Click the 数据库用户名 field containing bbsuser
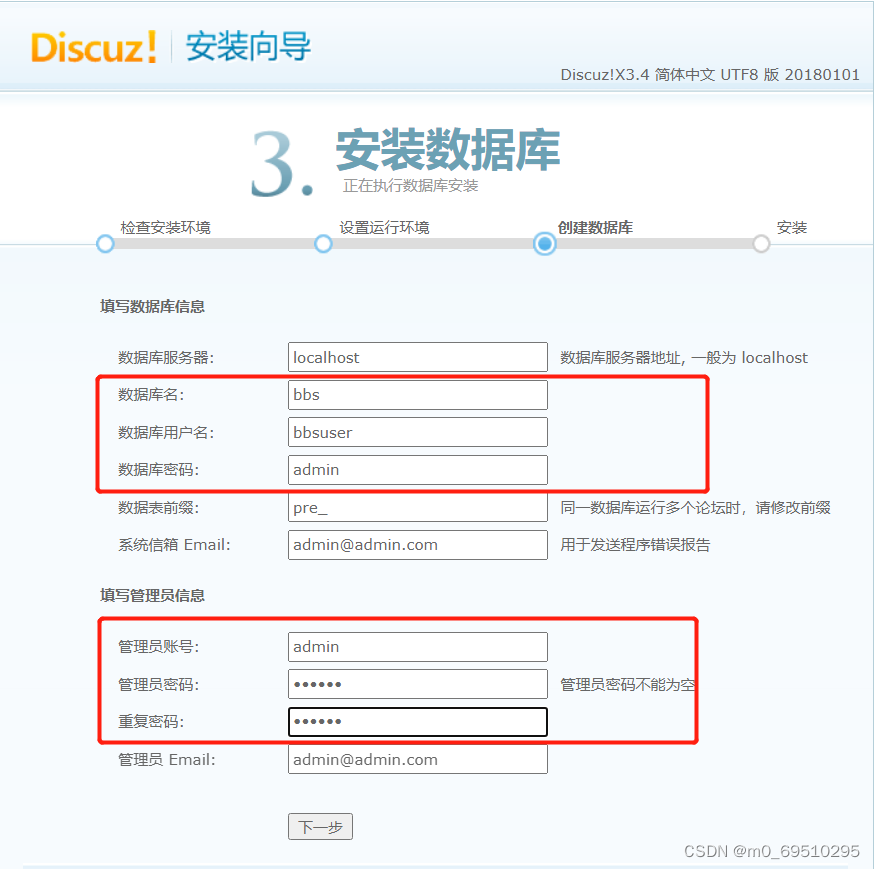Image resolution: width=875 pixels, height=869 pixels. pyautogui.click(x=417, y=432)
